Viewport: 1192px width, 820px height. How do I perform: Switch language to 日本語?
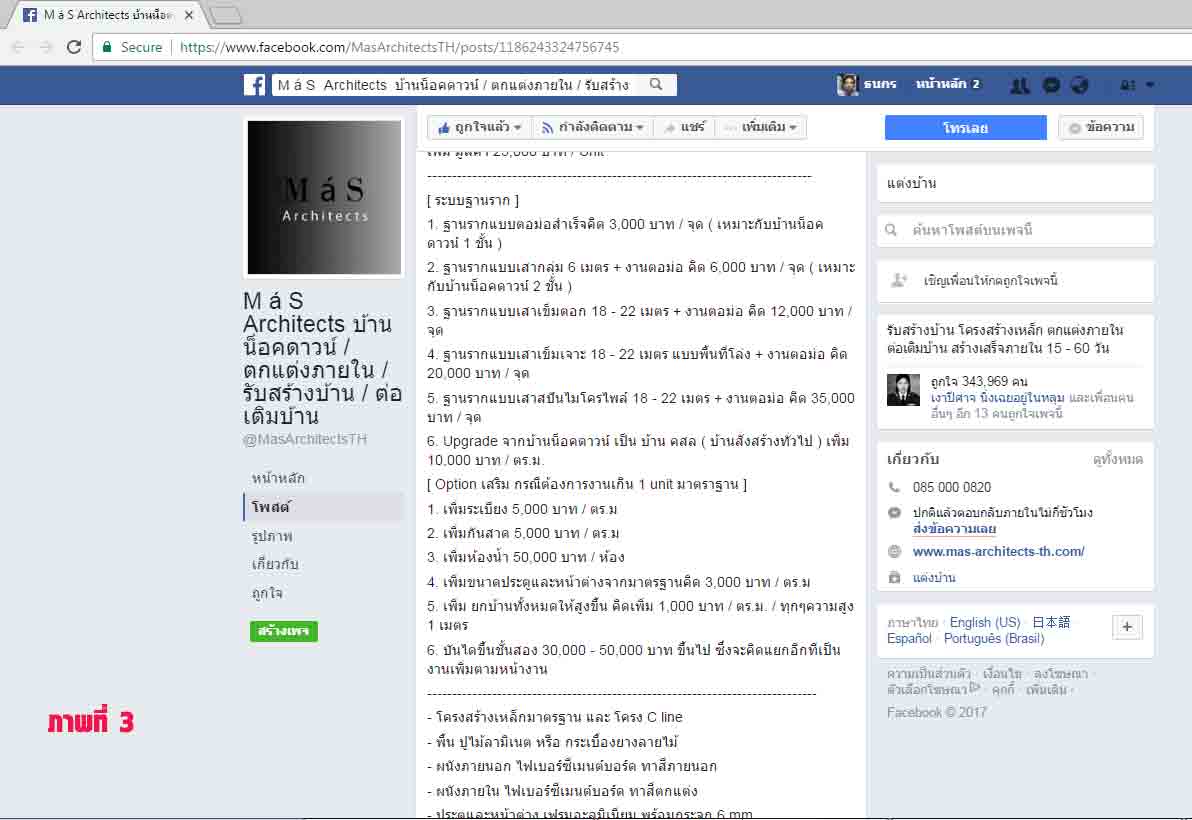coord(1051,622)
